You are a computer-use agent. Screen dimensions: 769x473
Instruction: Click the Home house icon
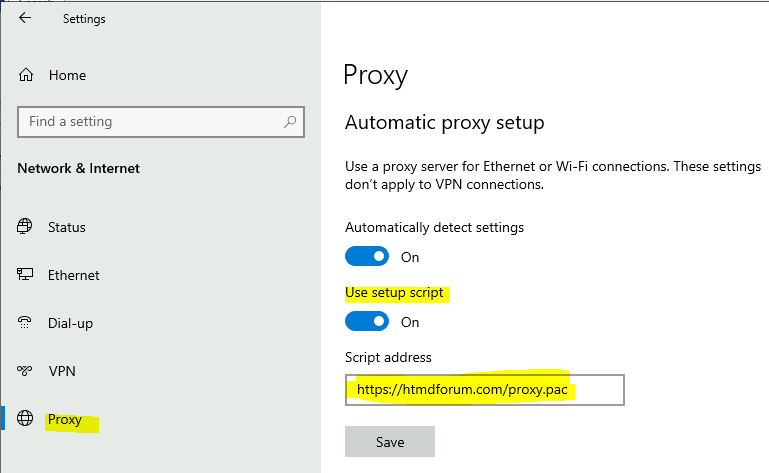pyautogui.click(x=27, y=75)
